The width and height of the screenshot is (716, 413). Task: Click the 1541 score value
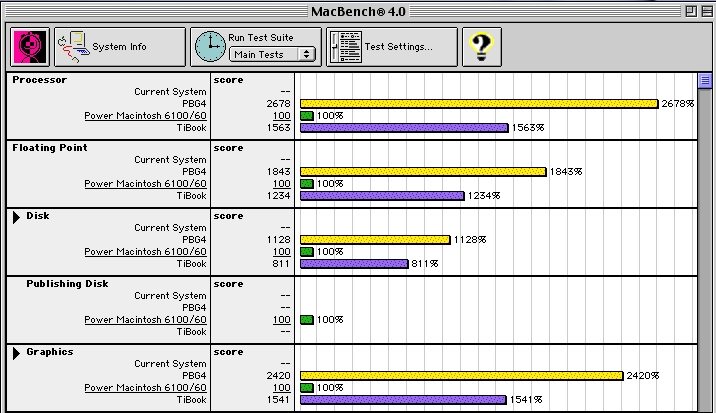279,400
